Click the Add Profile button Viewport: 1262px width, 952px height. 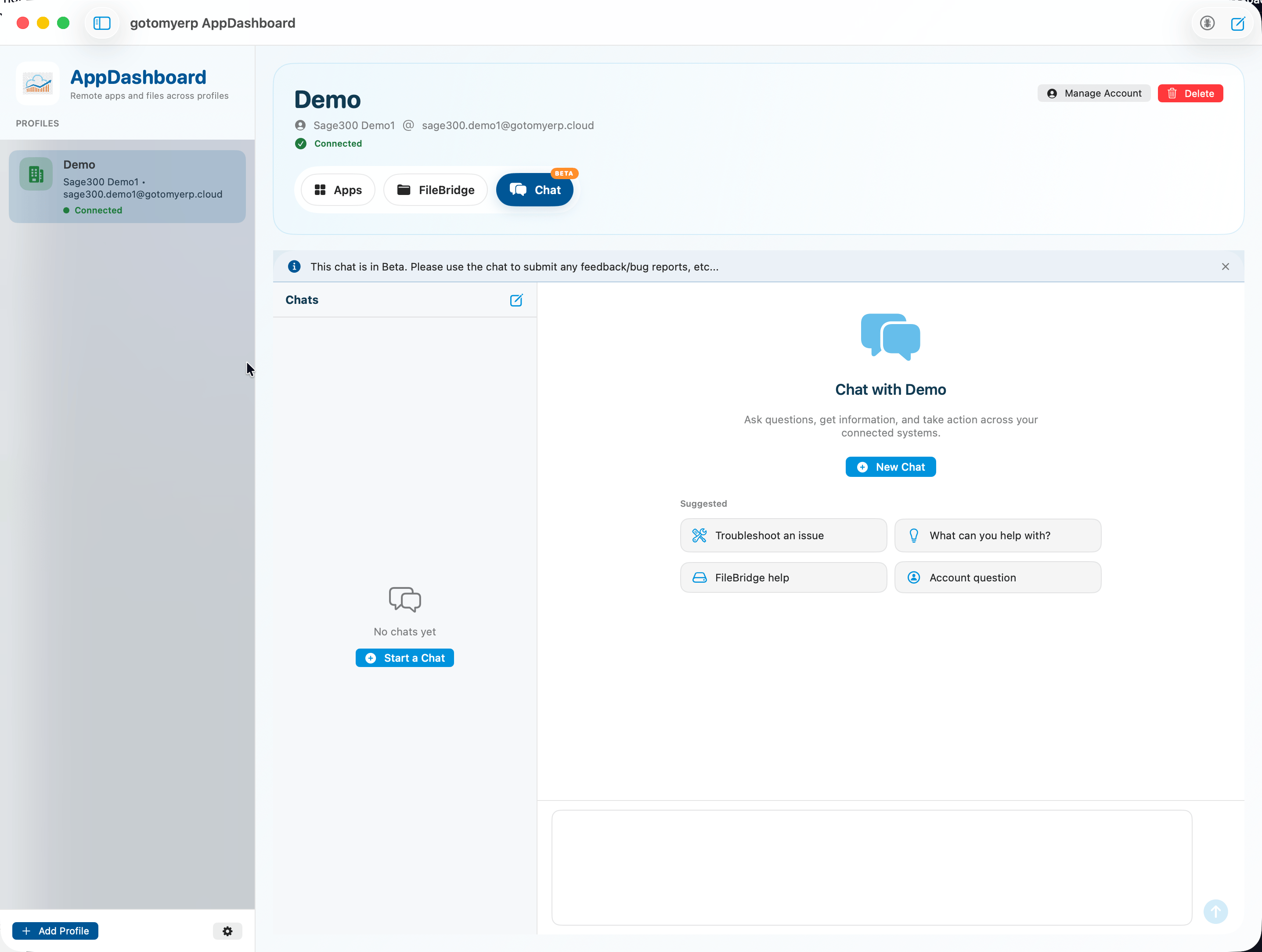point(55,931)
